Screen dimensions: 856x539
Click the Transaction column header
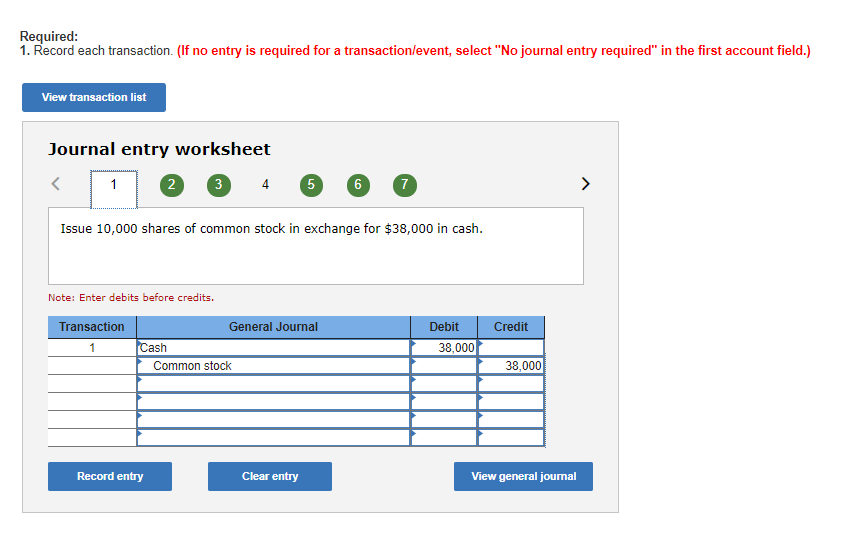[92, 327]
